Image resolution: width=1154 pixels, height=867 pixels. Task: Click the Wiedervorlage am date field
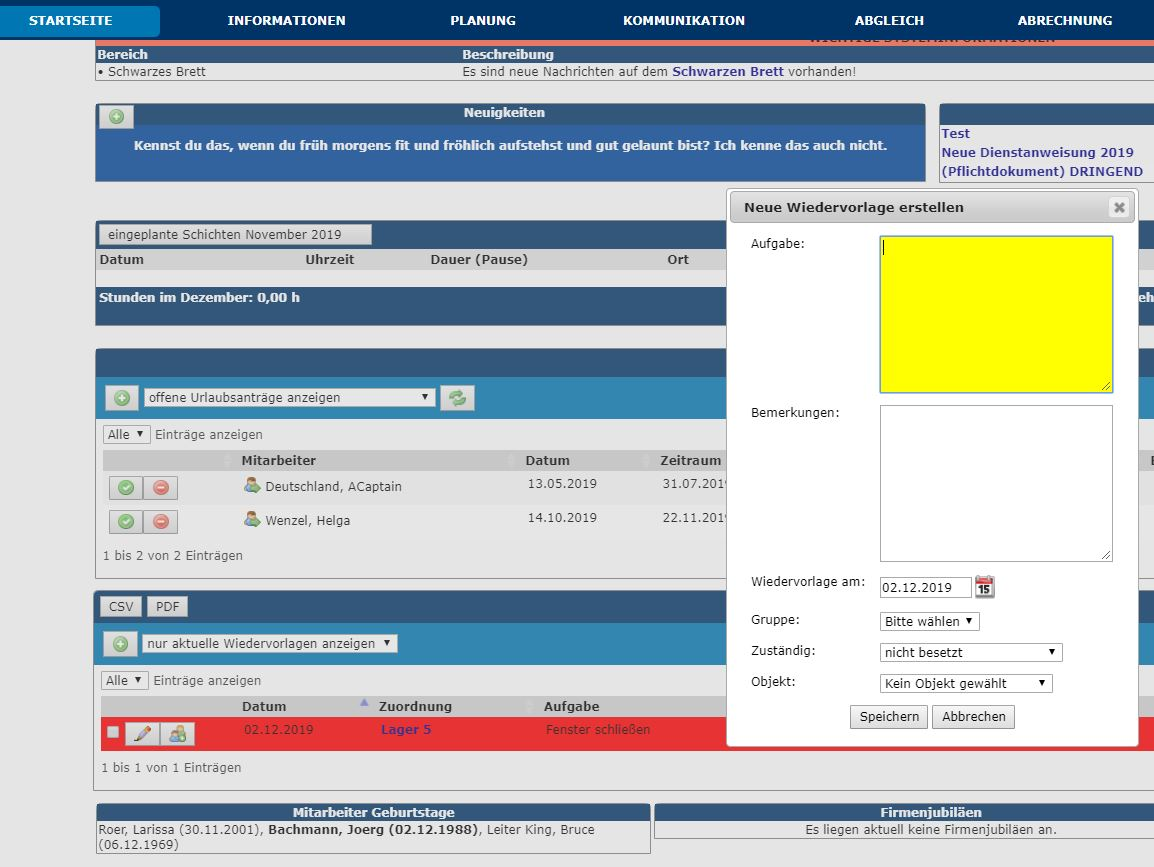coord(925,587)
